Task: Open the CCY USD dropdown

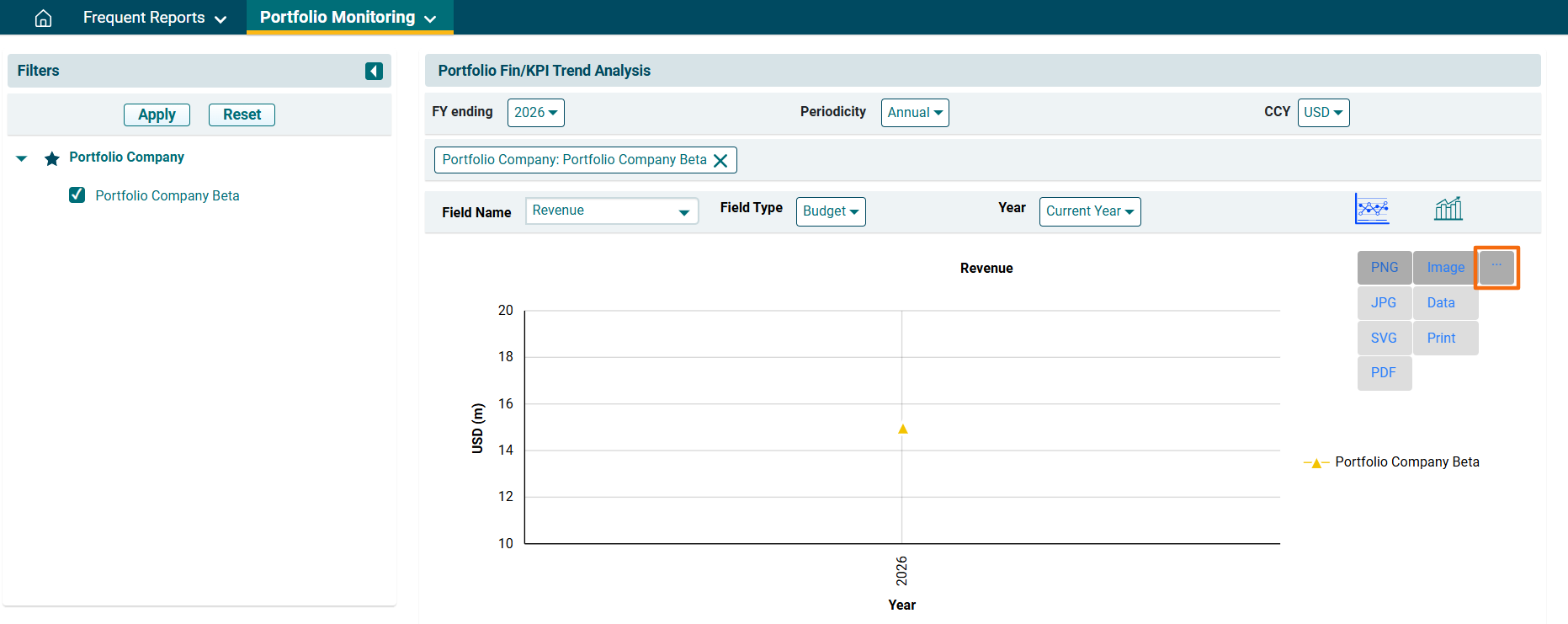Action: coord(1322,113)
